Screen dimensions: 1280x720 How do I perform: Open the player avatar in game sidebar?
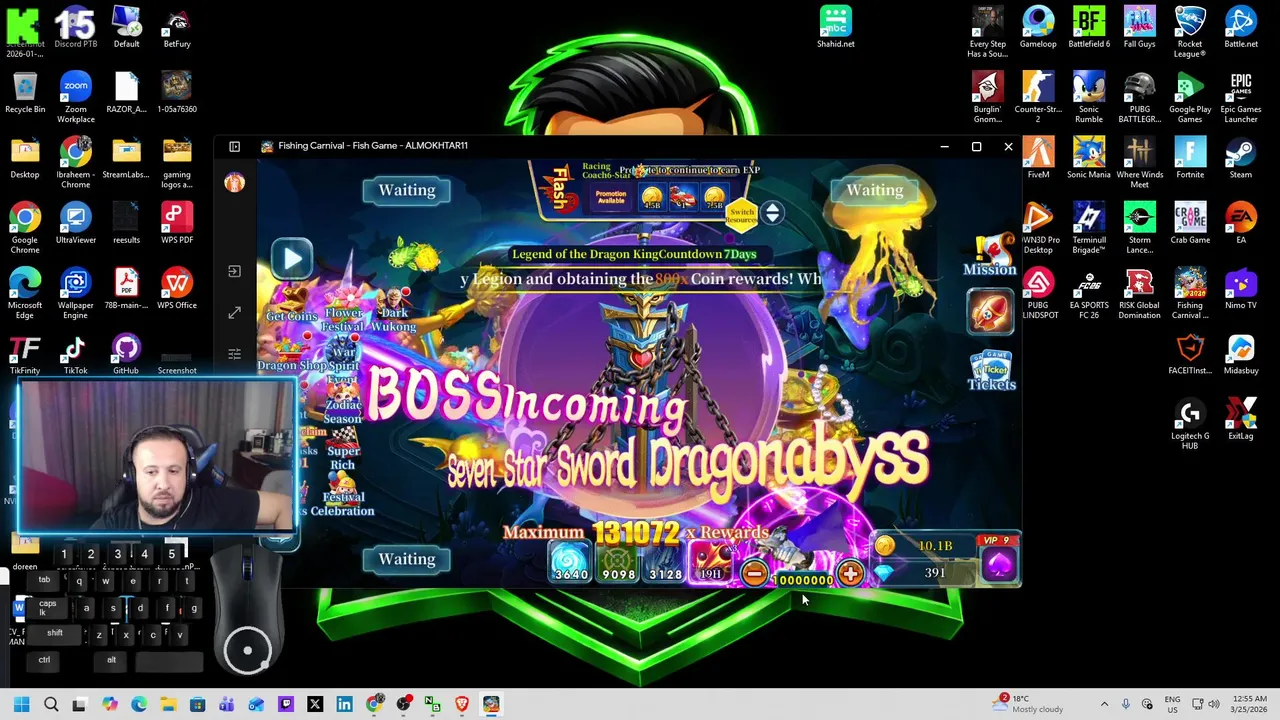coord(234,182)
